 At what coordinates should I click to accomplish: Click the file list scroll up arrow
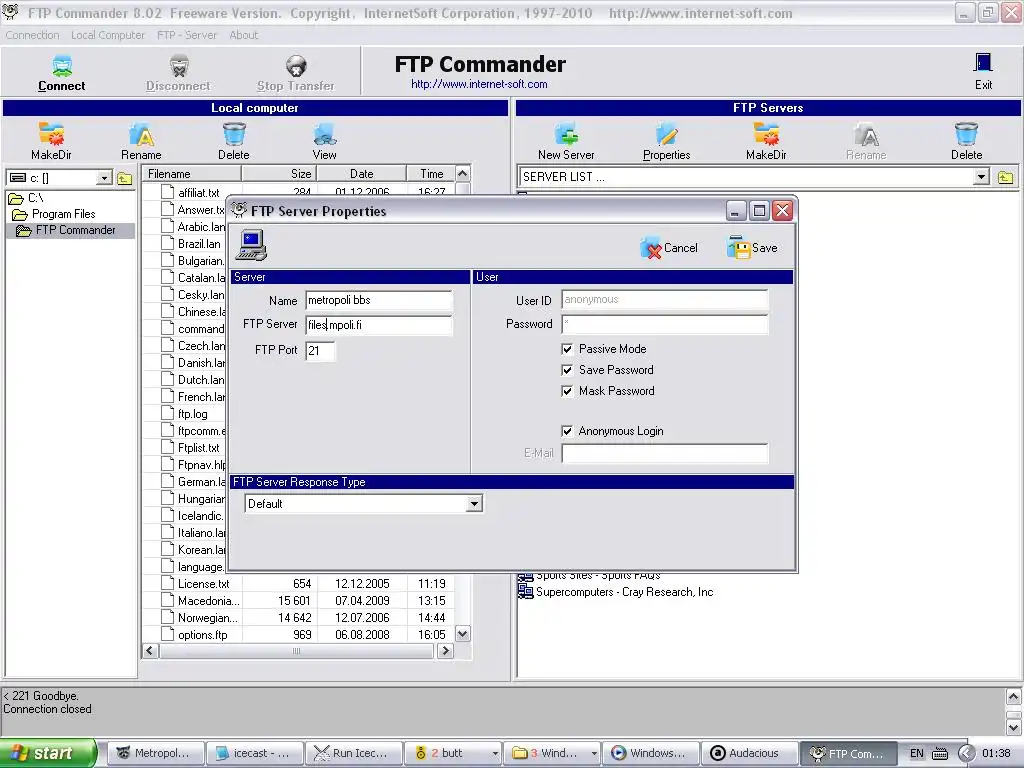point(462,174)
